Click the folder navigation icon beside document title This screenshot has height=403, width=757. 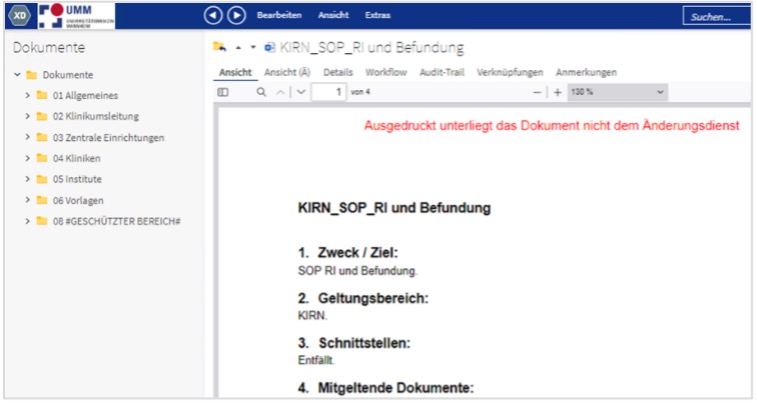point(220,47)
